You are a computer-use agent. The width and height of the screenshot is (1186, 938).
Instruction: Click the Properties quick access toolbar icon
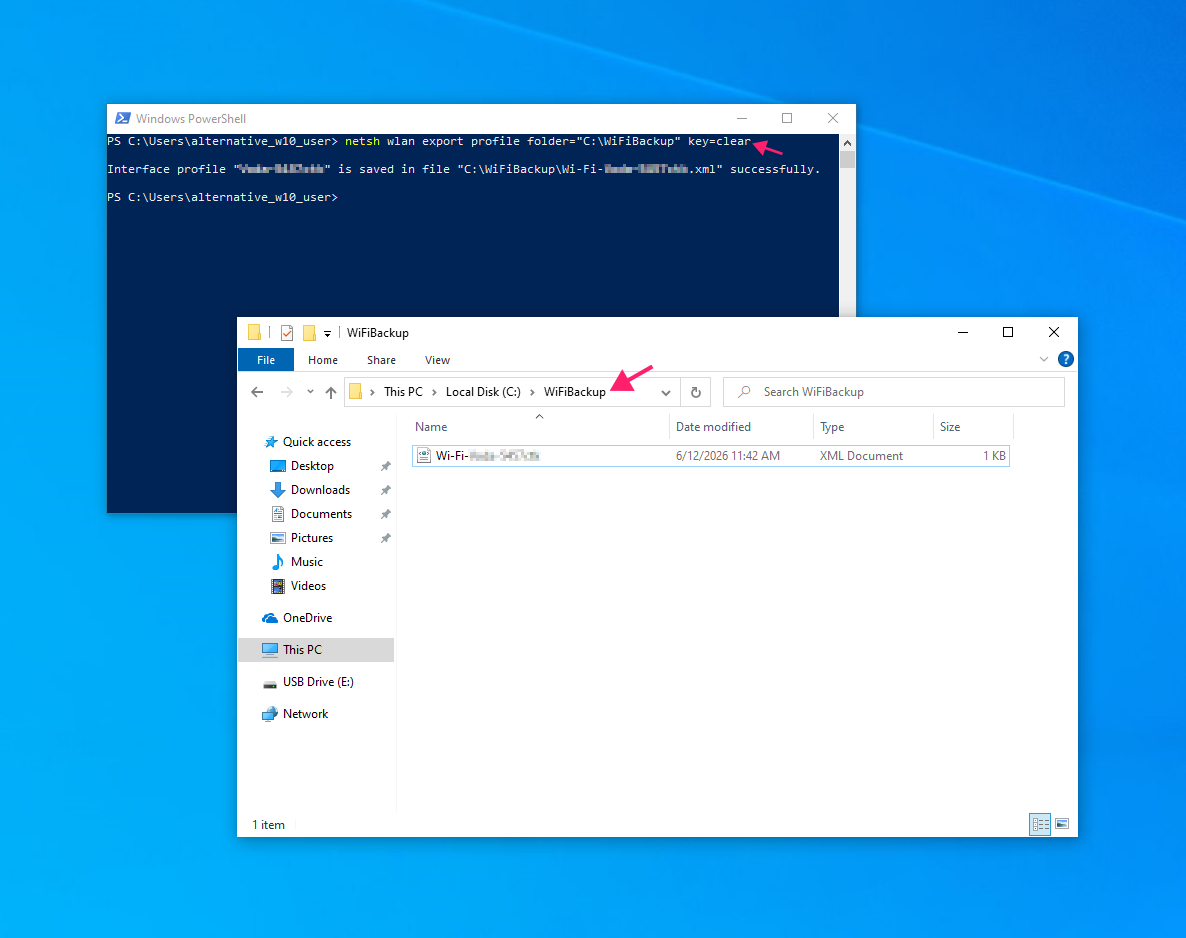pyautogui.click(x=287, y=333)
